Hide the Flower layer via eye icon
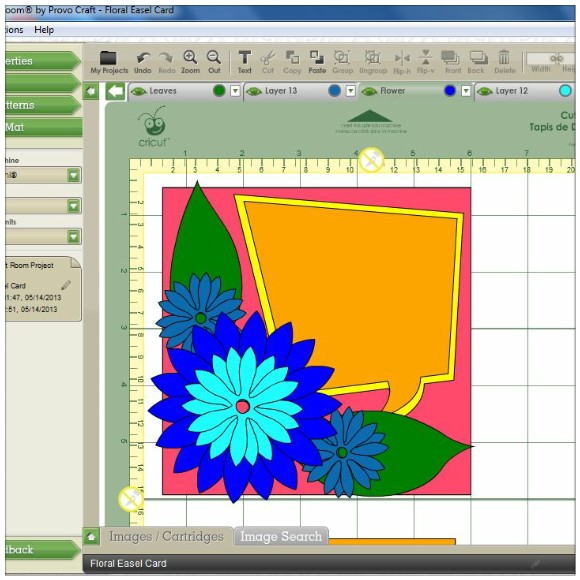 click(x=369, y=91)
